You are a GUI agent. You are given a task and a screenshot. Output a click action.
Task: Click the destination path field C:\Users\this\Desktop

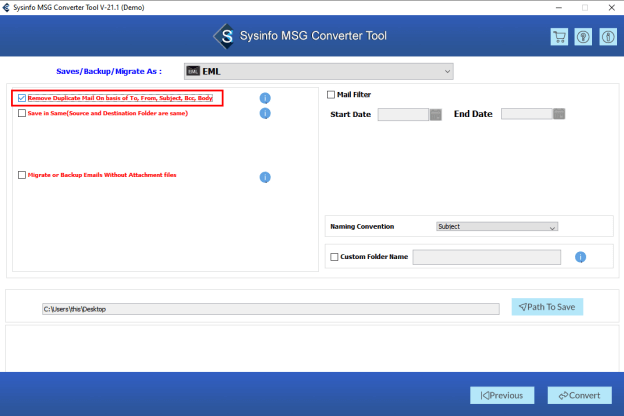click(x=271, y=309)
